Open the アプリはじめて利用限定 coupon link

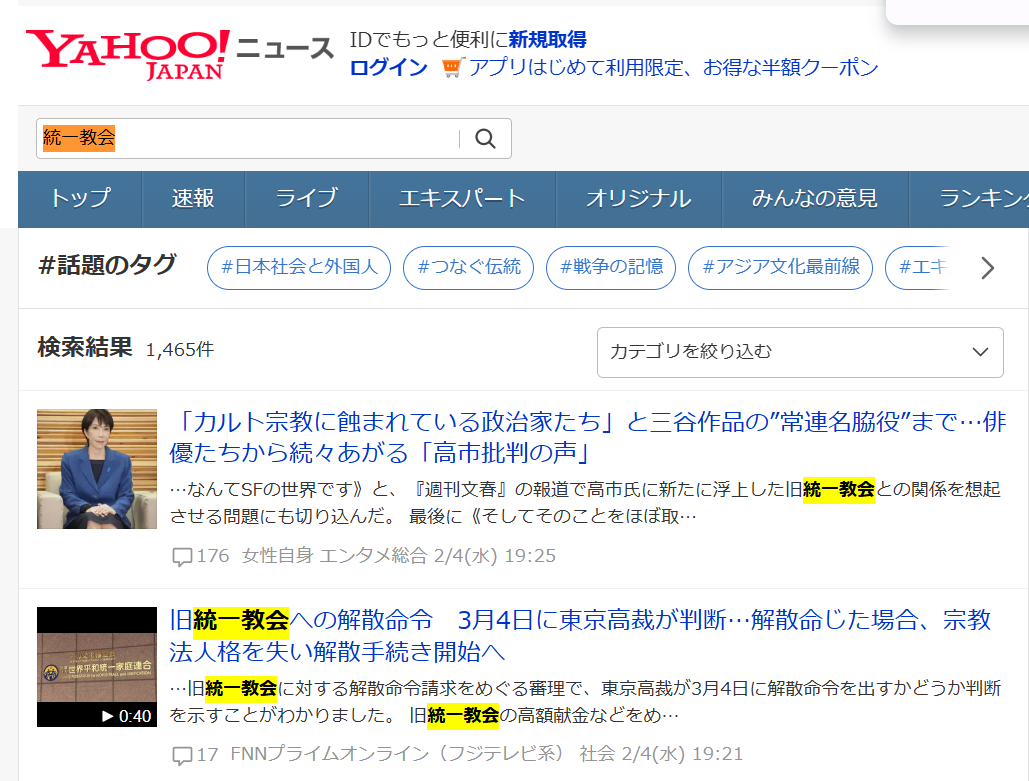[x=673, y=67]
